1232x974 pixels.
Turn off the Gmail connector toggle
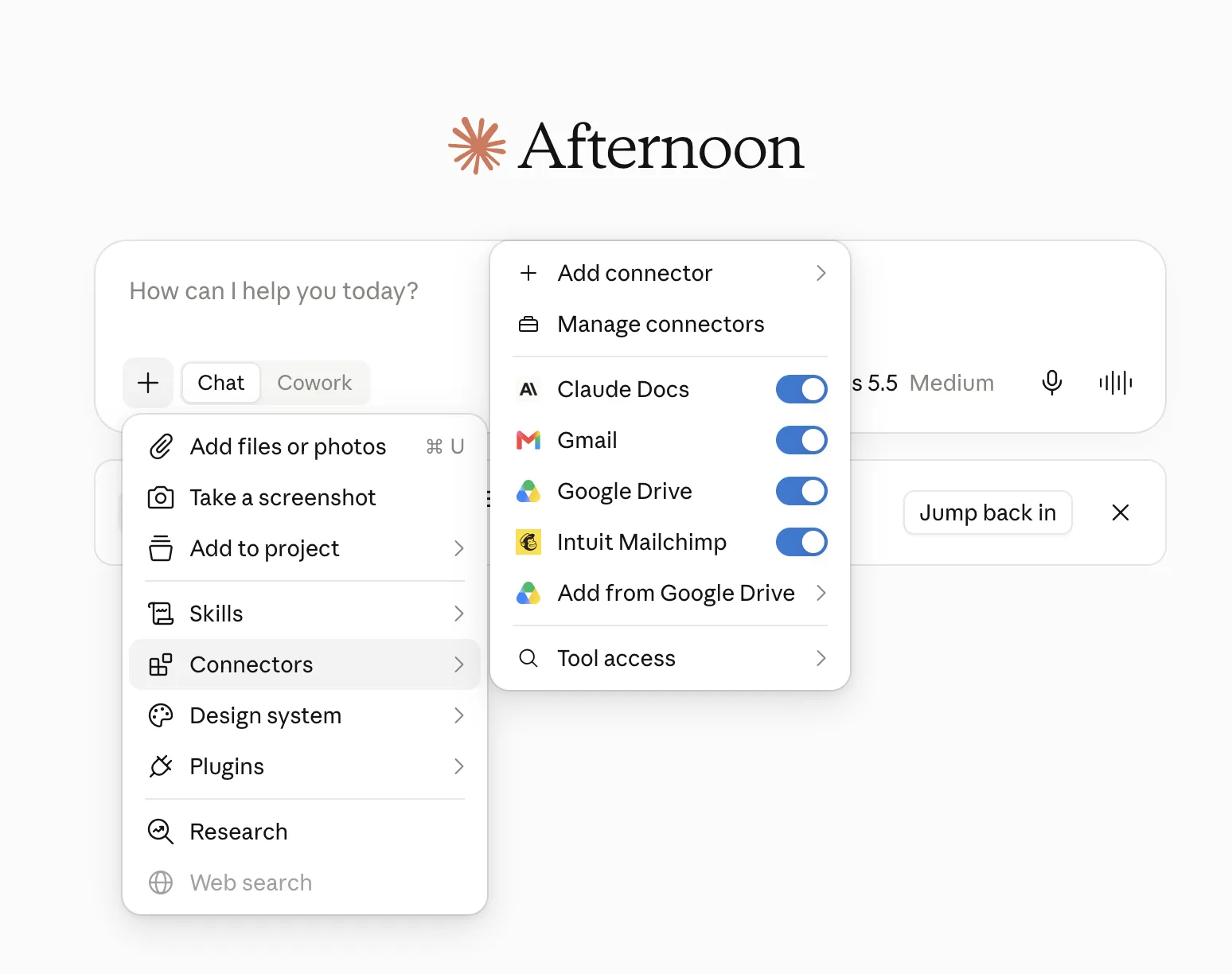(x=801, y=440)
